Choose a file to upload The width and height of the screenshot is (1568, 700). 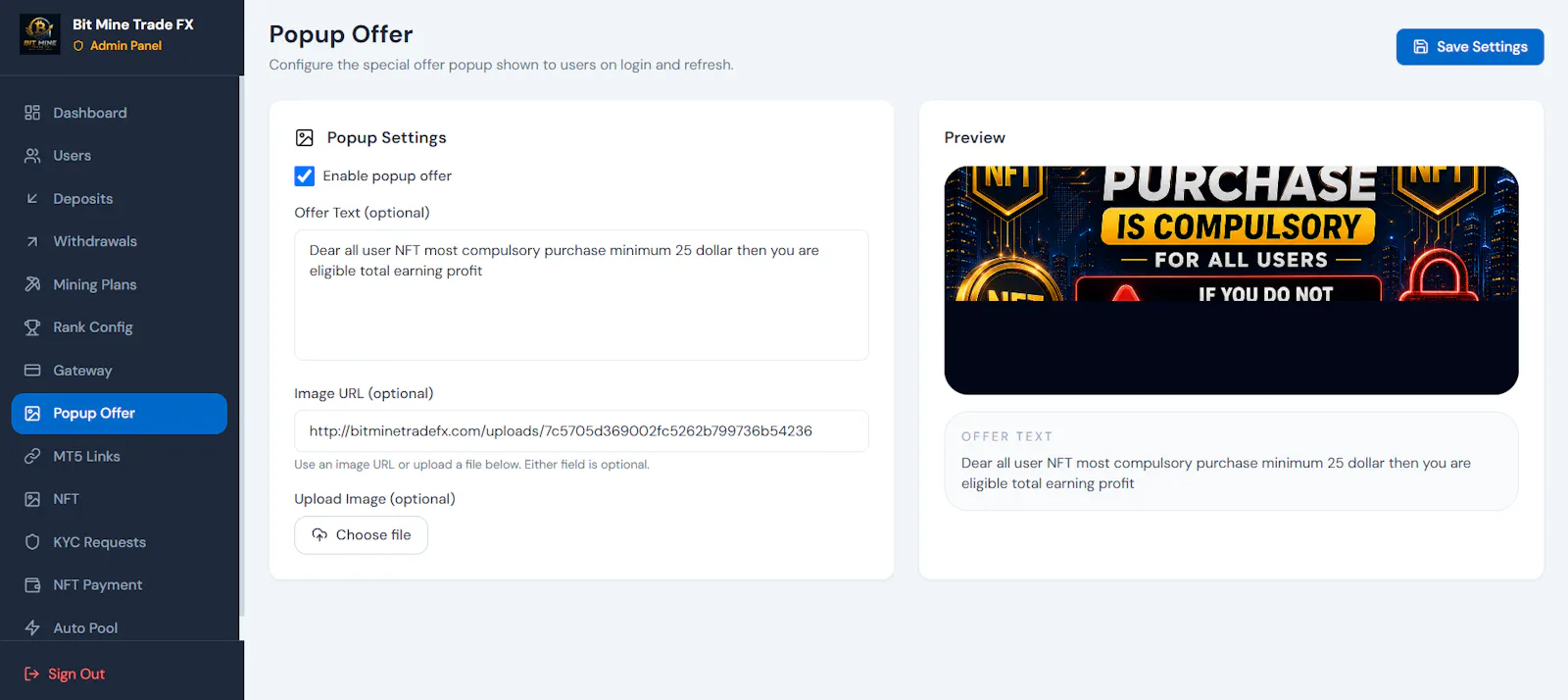pyautogui.click(x=361, y=535)
